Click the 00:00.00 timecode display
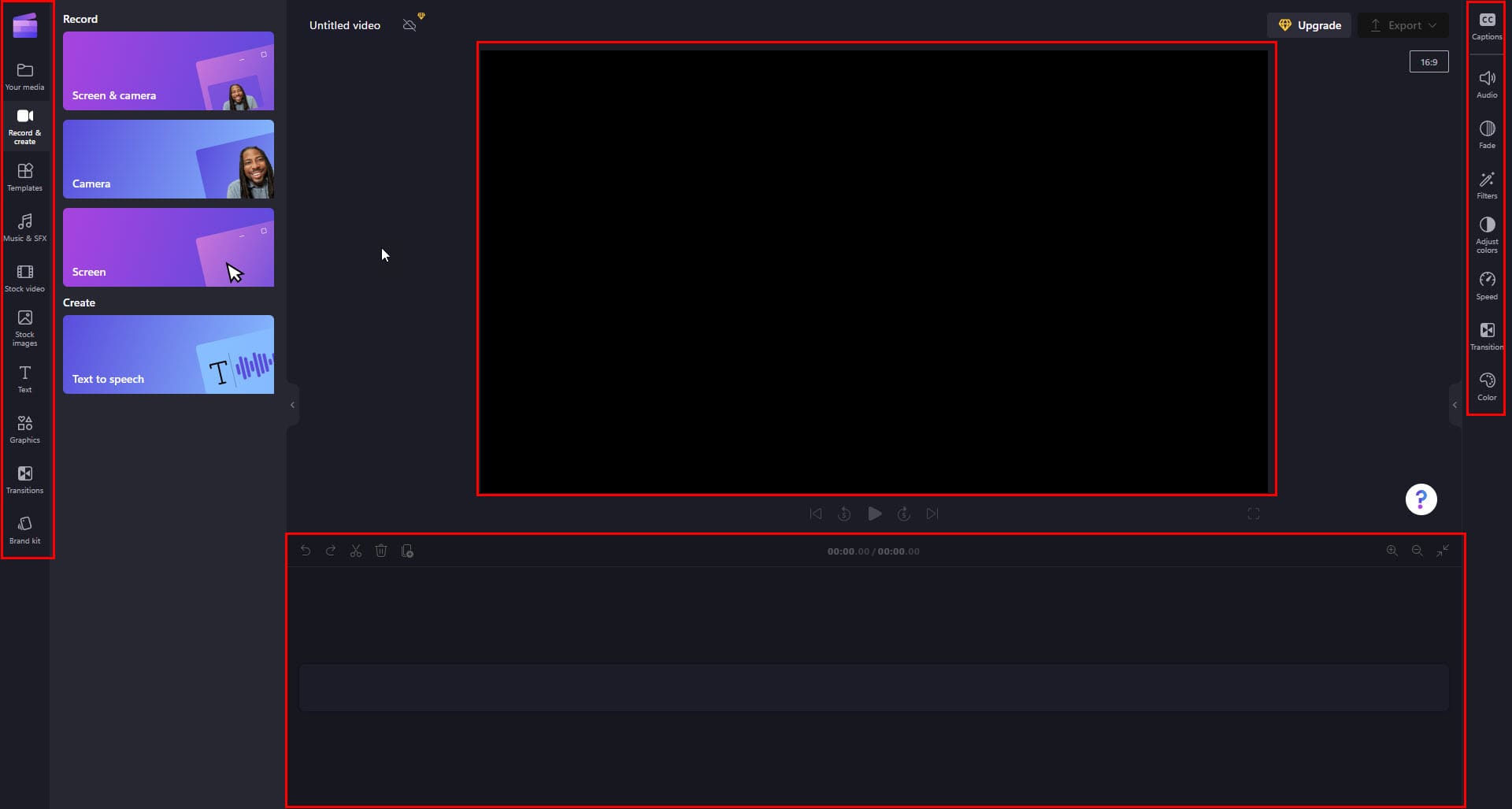 pyautogui.click(x=873, y=551)
